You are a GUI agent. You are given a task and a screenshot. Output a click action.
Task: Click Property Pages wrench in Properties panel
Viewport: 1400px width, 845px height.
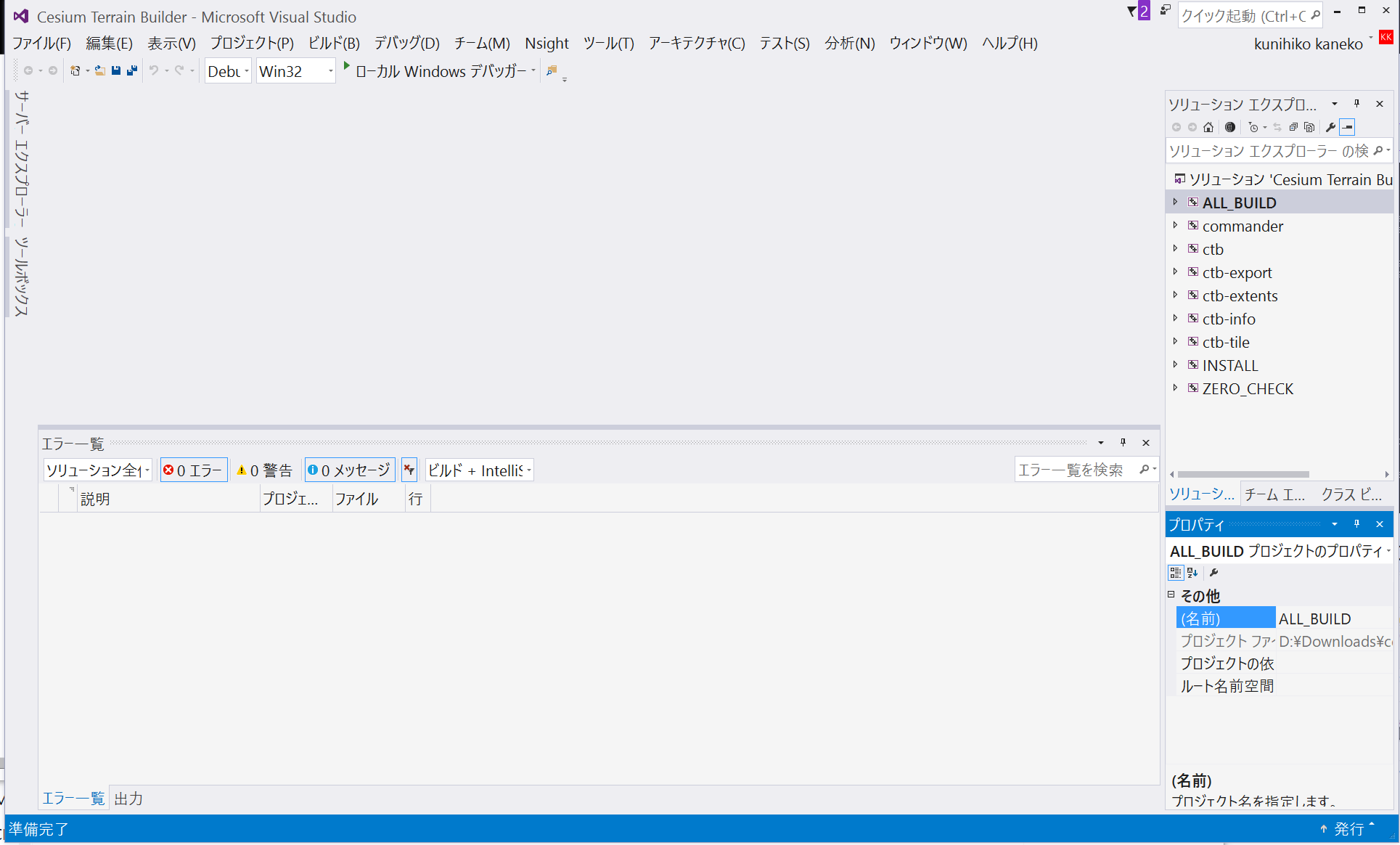[x=1214, y=573]
